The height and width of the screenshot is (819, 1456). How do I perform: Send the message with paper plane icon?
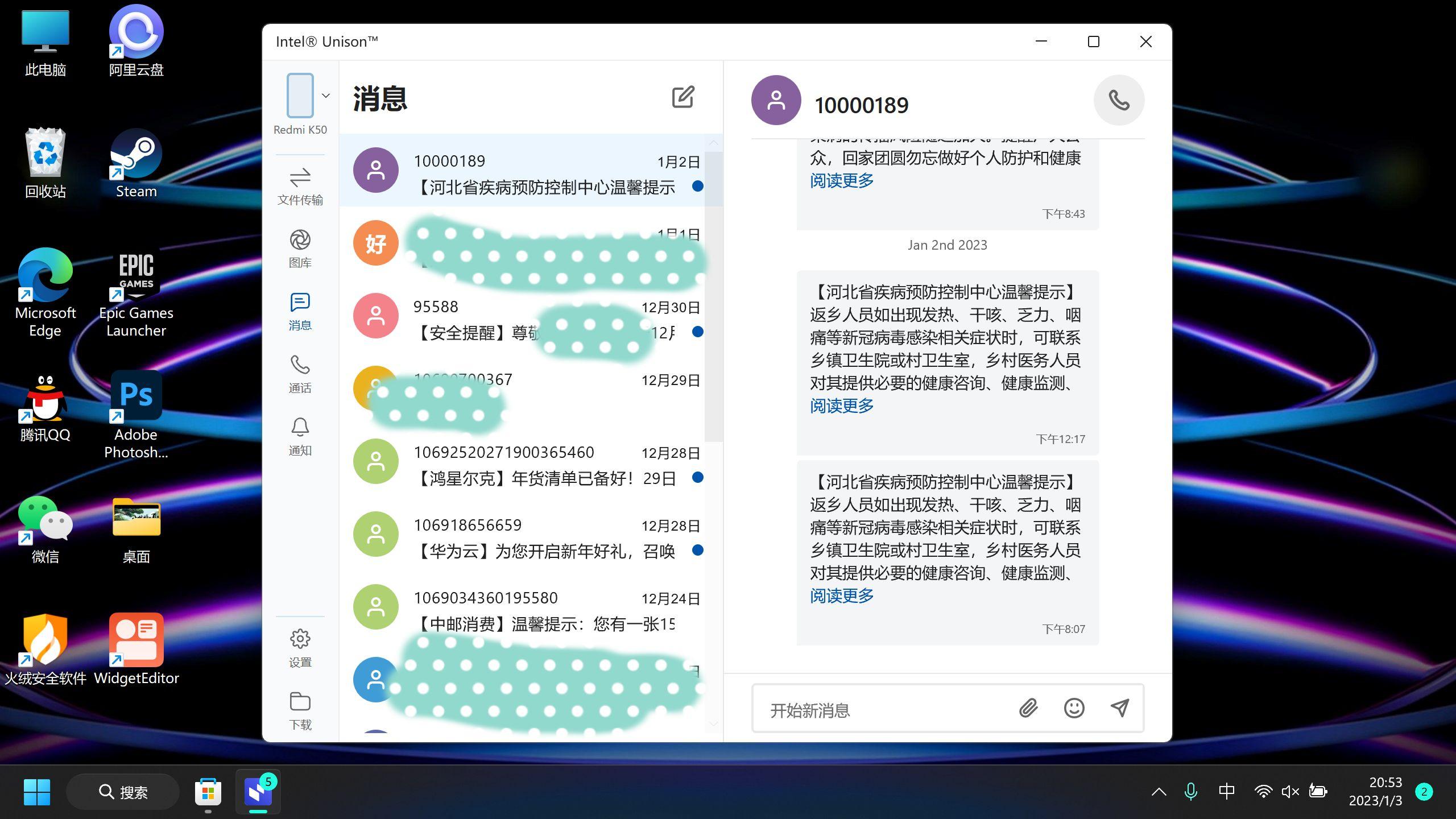coord(1120,708)
